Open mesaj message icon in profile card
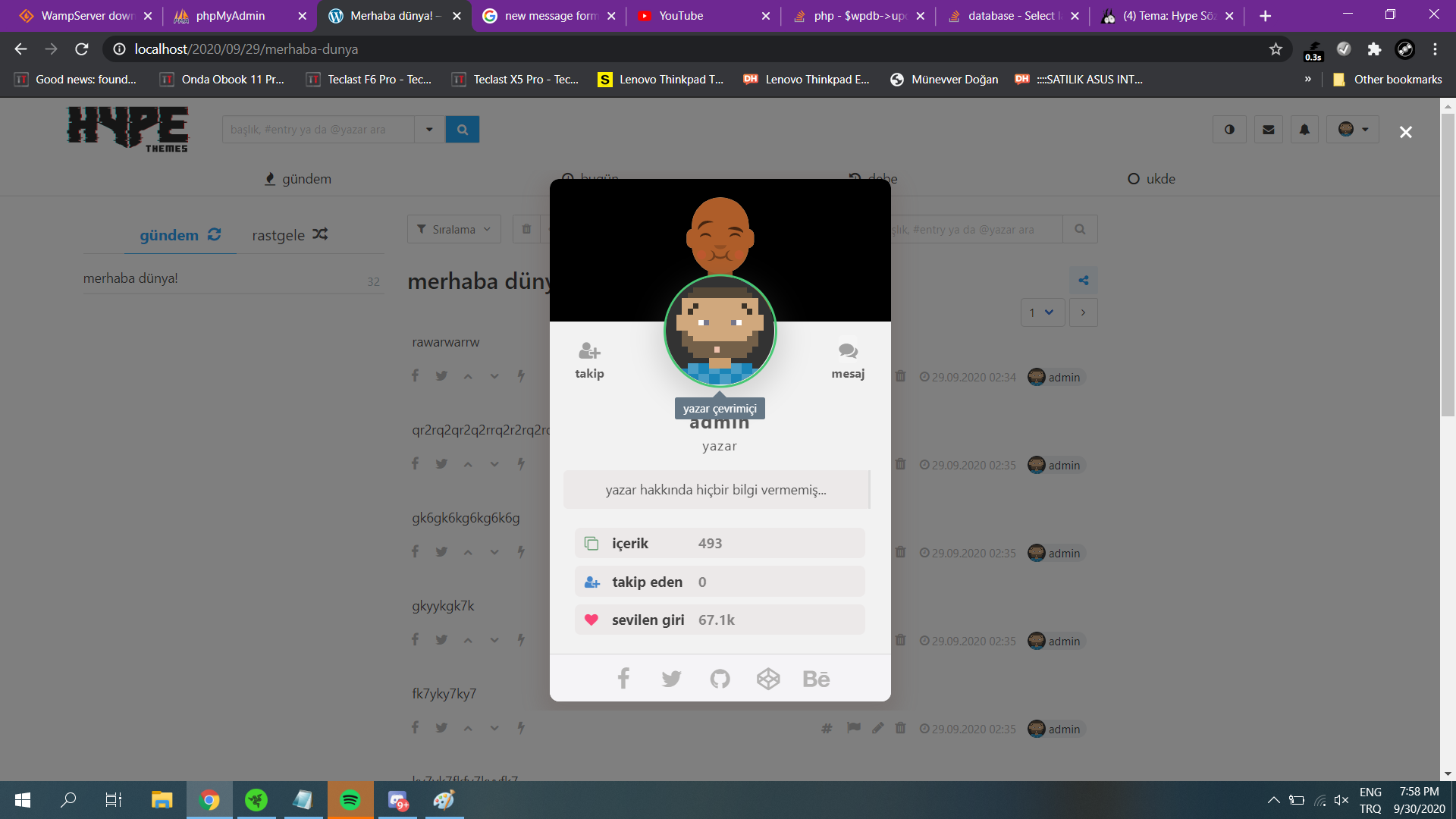The width and height of the screenshot is (1456, 819). pyautogui.click(x=848, y=351)
